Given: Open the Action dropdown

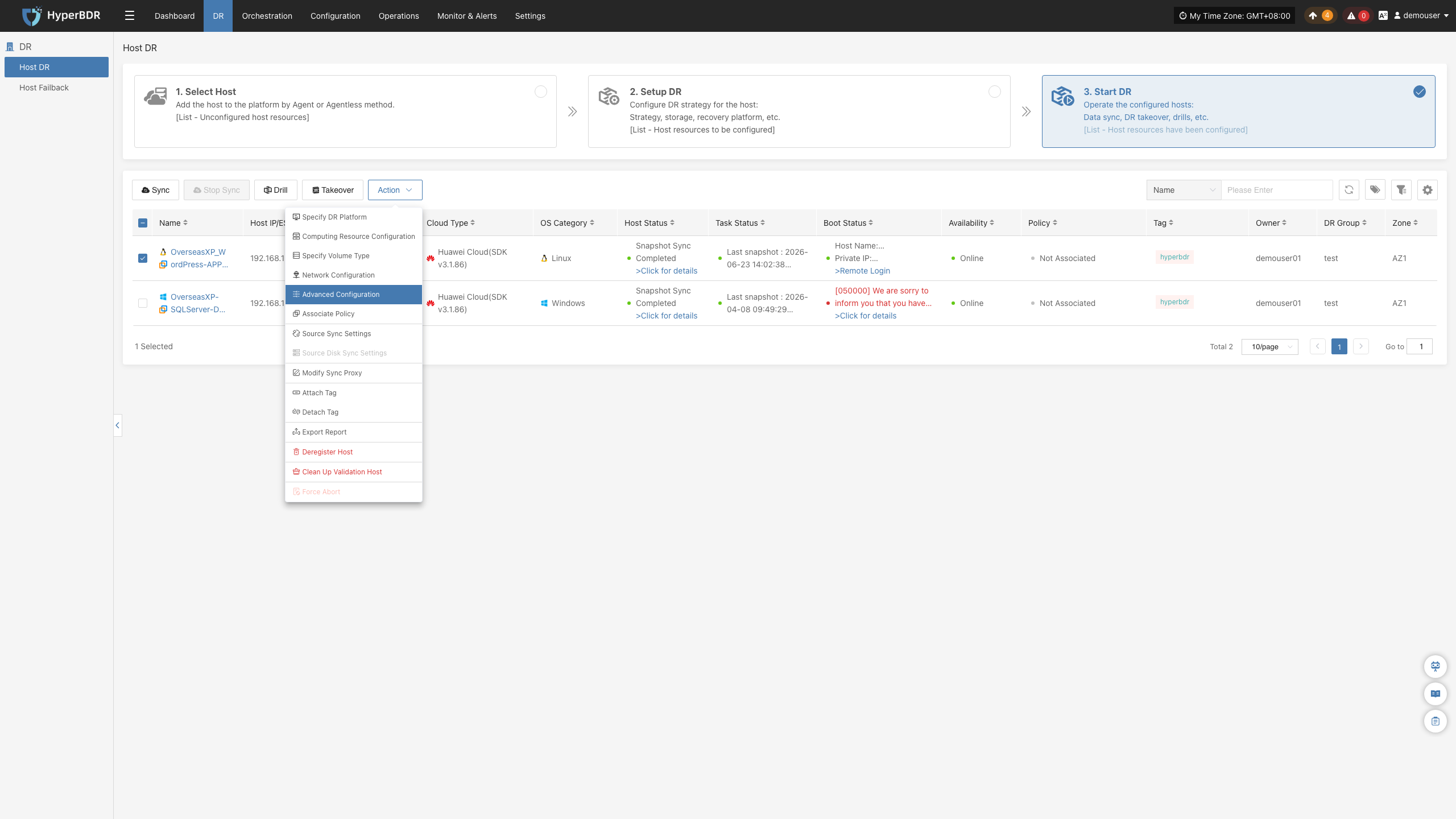Looking at the screenshot, I should [x=395, y=190].
